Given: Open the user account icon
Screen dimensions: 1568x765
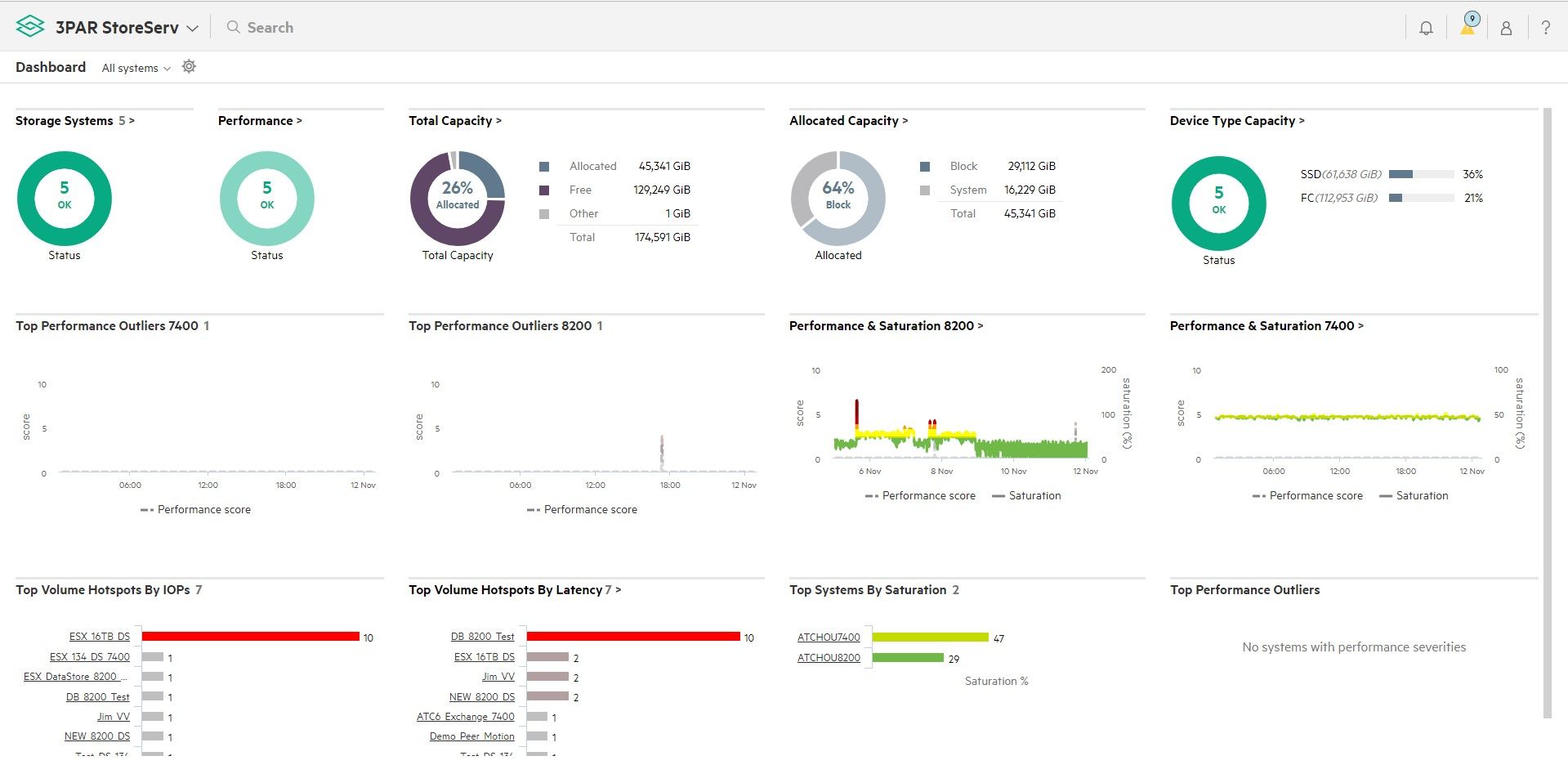Looking at the screenshot, I should pos(1506,28).
